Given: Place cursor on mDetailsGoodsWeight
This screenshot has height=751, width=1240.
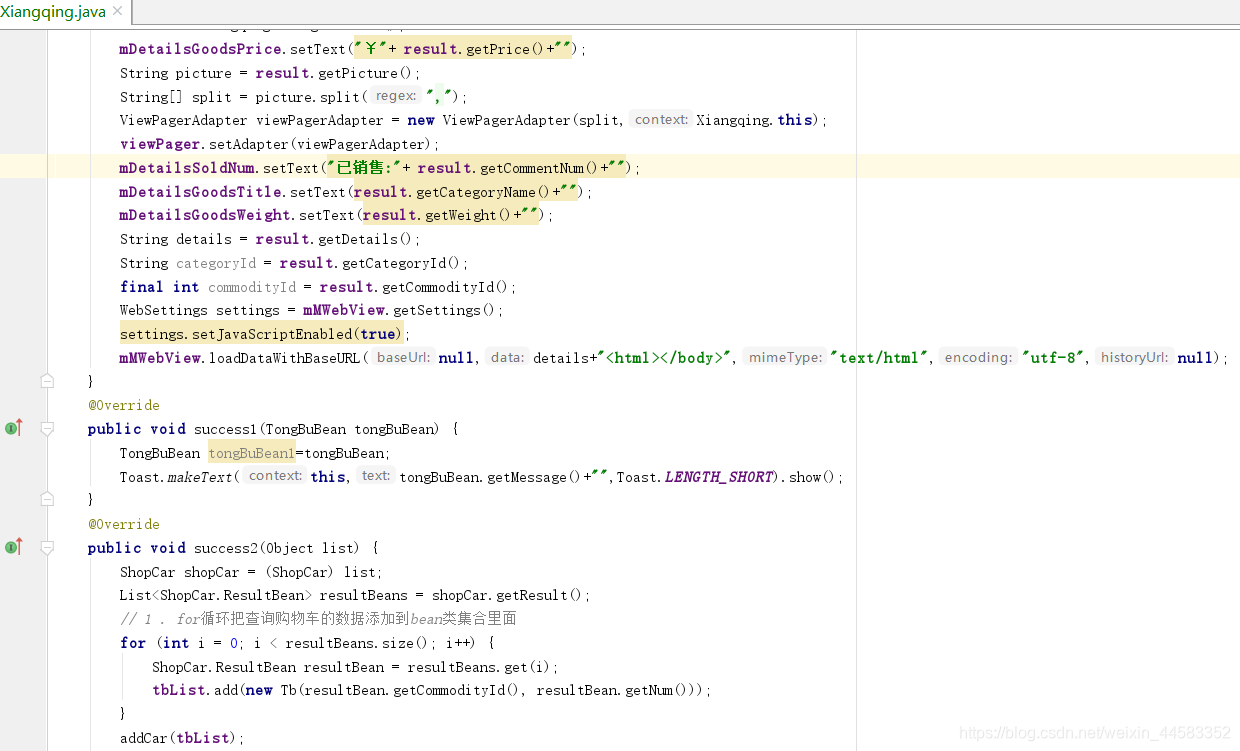Looking at the screenshot, I should point(206,215).
